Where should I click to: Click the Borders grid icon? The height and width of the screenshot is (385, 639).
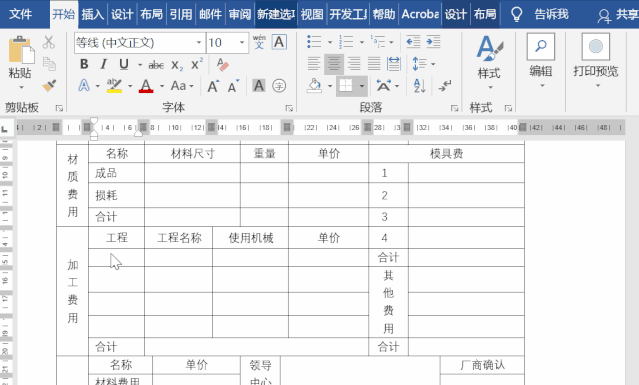pyautogui.click(x=346, y=86)
